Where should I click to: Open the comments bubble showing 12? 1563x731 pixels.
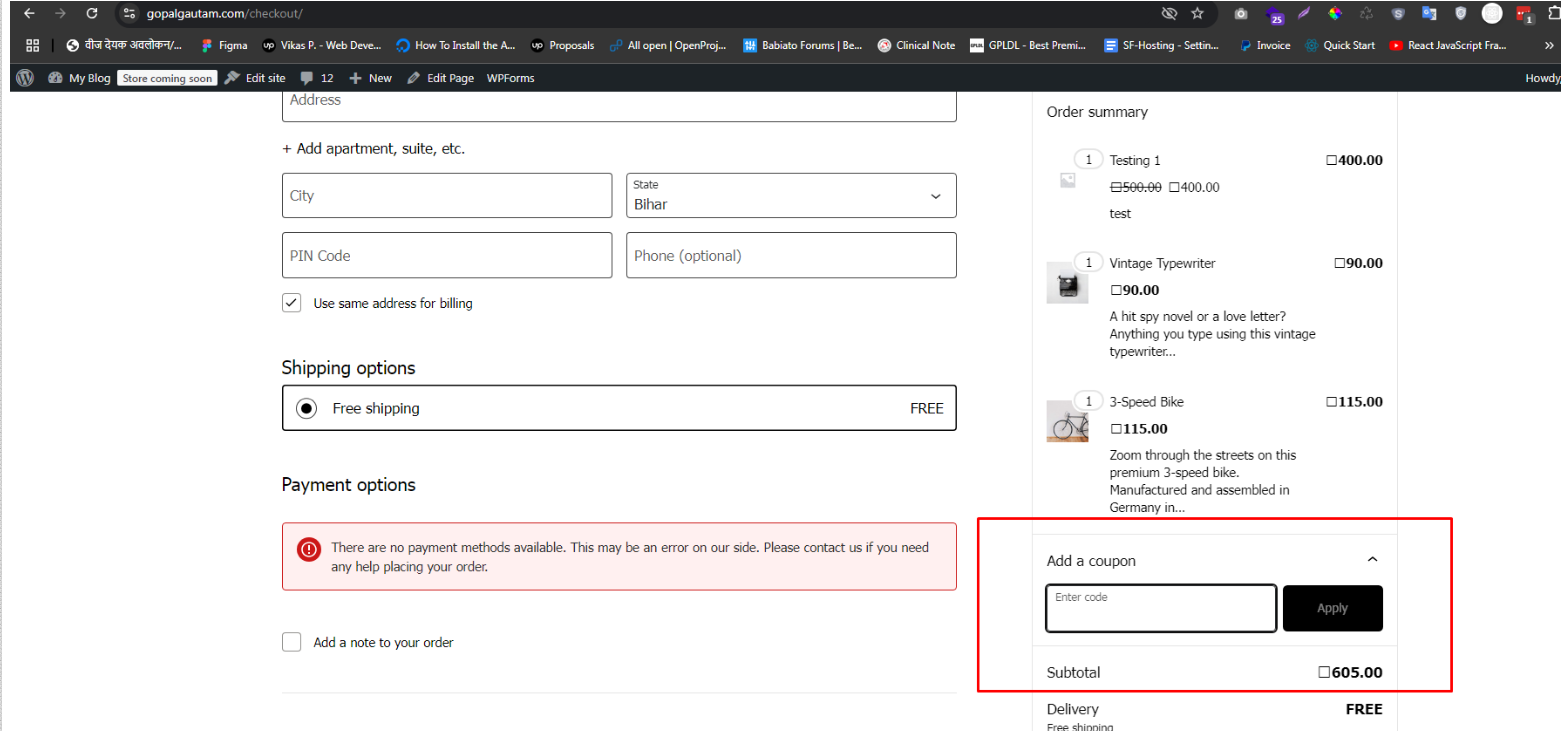point(316,78)
